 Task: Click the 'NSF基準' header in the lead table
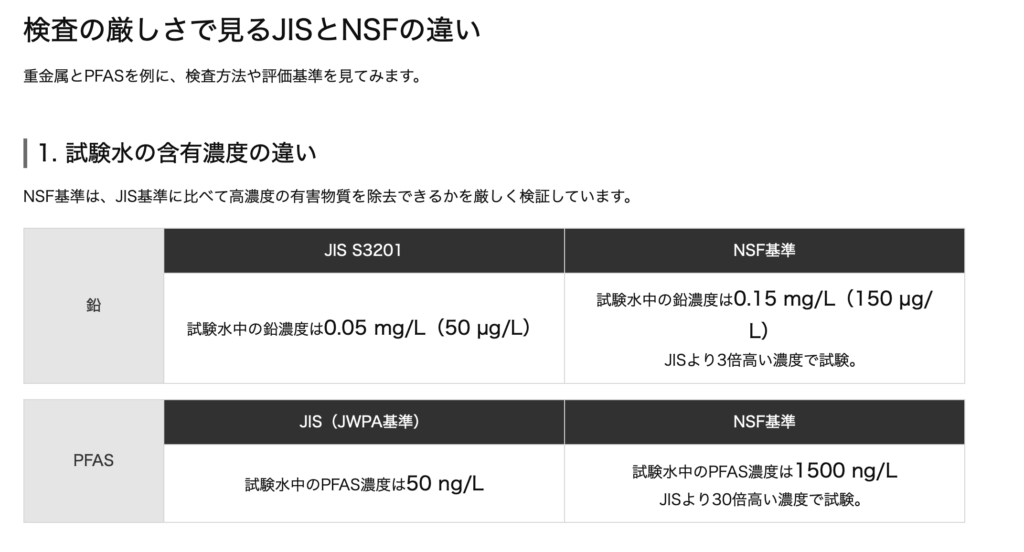(x=764, y=250)
